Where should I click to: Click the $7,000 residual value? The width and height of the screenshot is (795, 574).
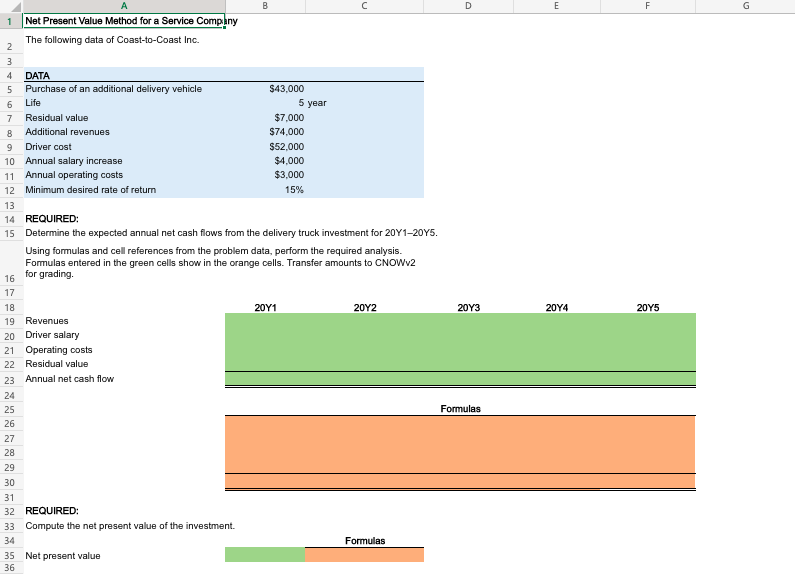coord(289,118)
